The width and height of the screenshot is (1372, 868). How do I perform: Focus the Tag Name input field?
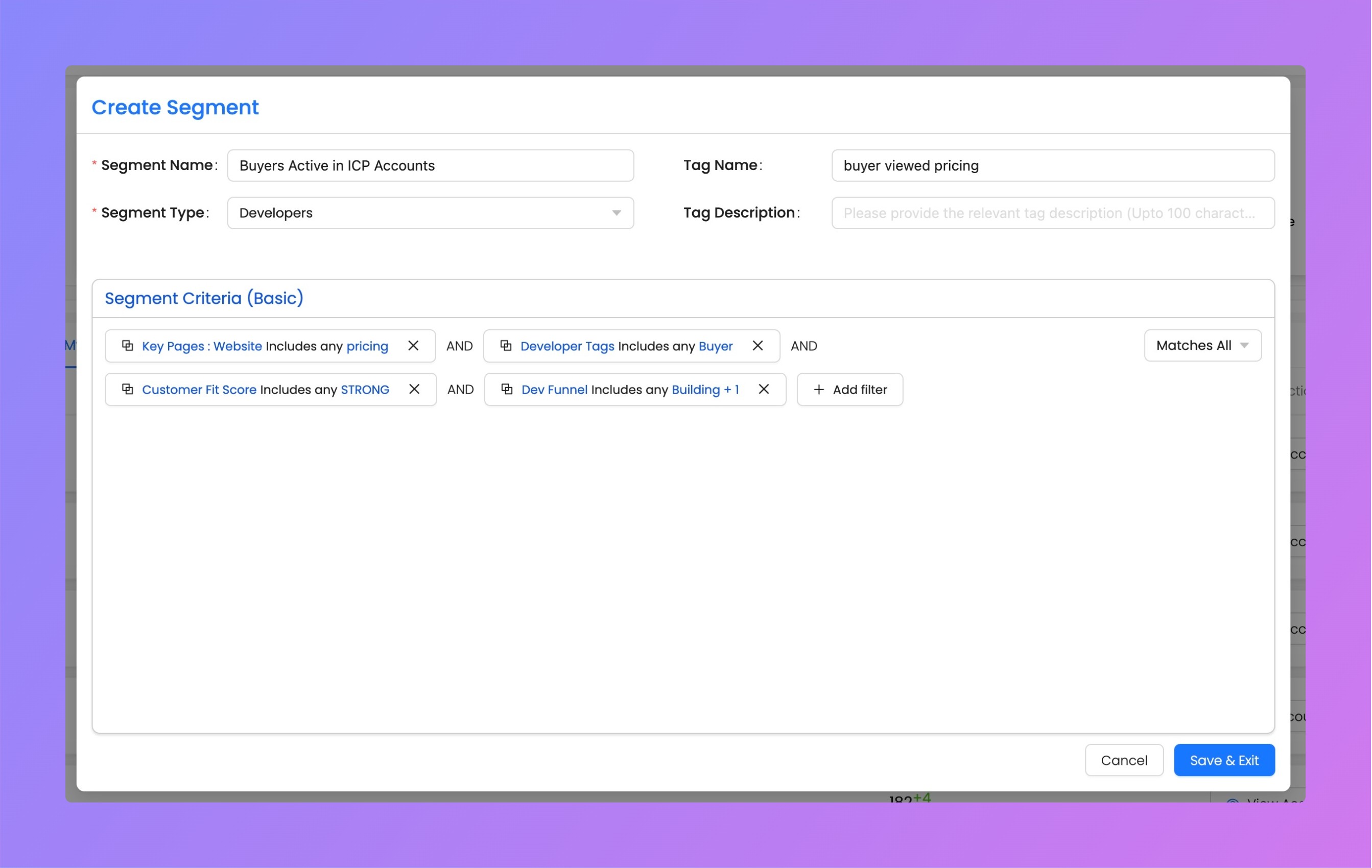point(1052,166)
